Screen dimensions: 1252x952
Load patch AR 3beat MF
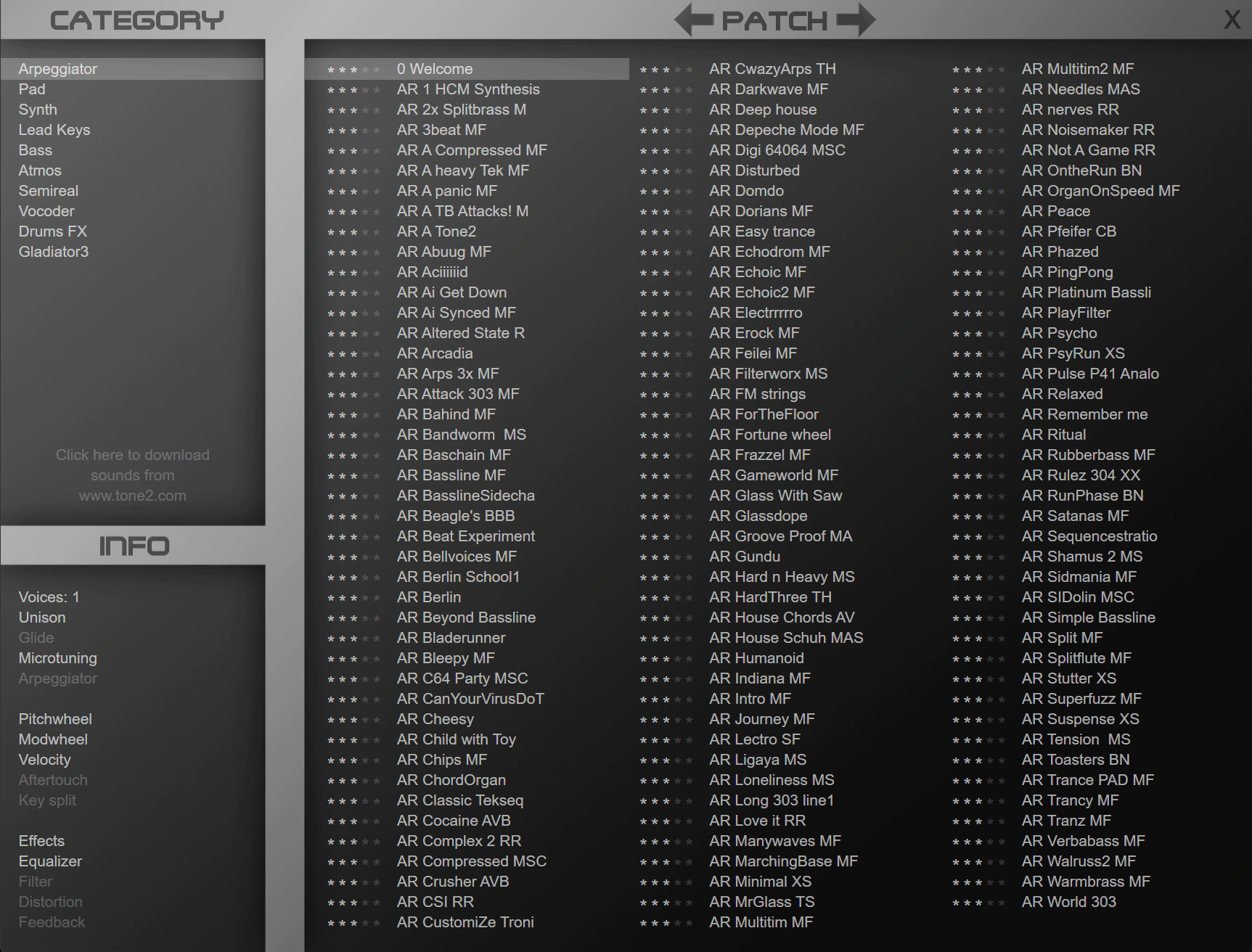point(441,130)
